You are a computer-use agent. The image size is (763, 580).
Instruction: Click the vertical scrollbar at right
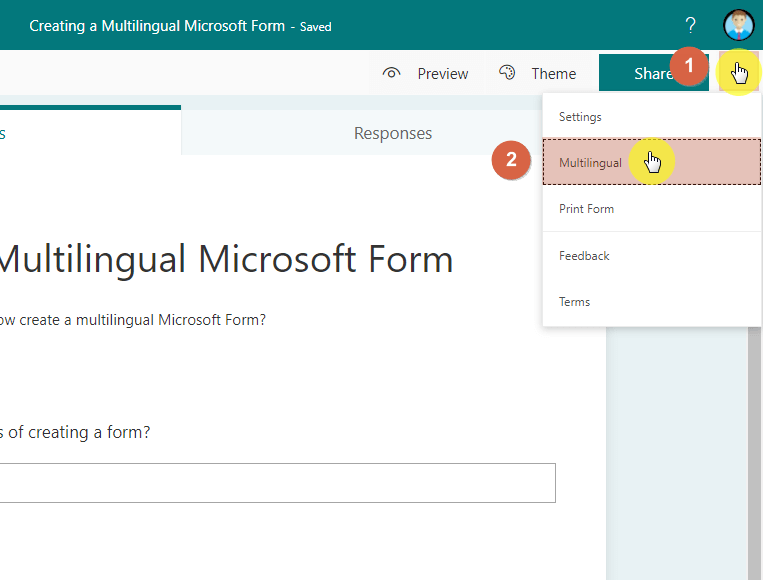pos(754,453)
